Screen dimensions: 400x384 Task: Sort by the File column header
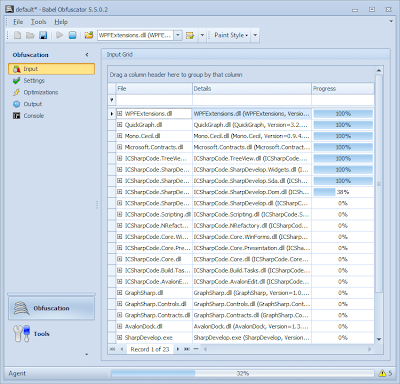click(154, 89)
